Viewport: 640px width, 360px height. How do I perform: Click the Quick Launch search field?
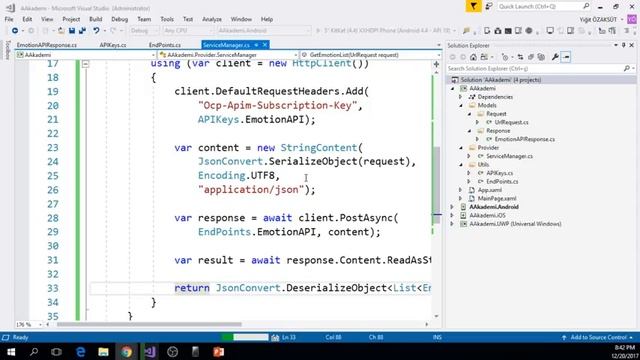pos(544,7)
